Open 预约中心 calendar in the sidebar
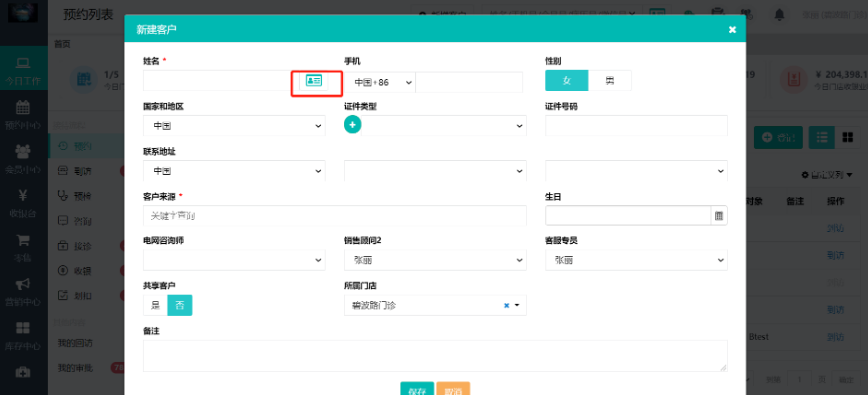Screen dimensions: 868x395 pos(23,116)
